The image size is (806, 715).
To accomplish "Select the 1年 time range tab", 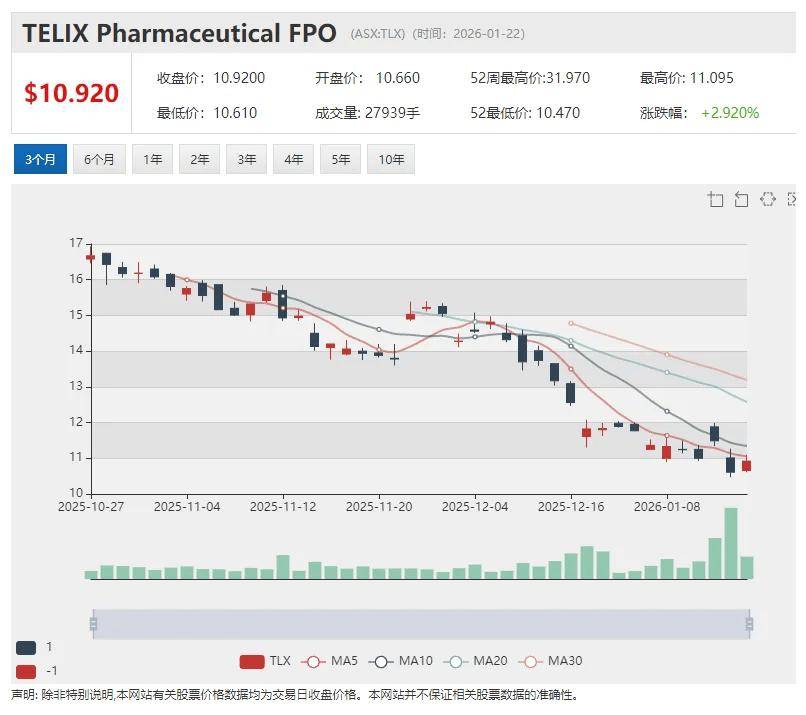I will point(152,159).
